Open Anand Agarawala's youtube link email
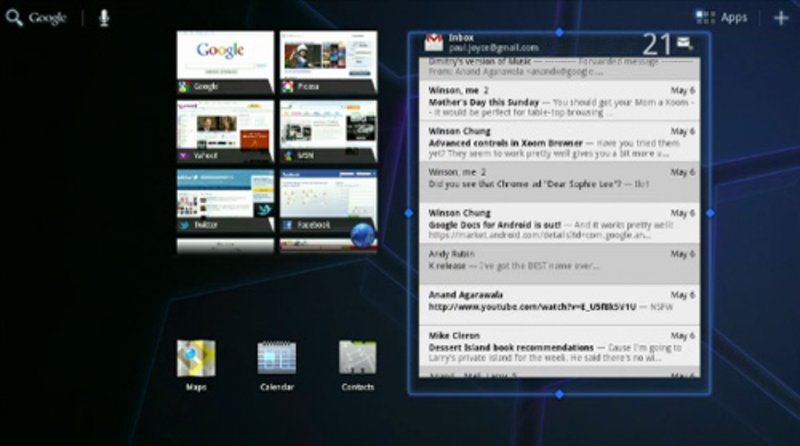Screen dimensions: 800x446 (559, 305)
